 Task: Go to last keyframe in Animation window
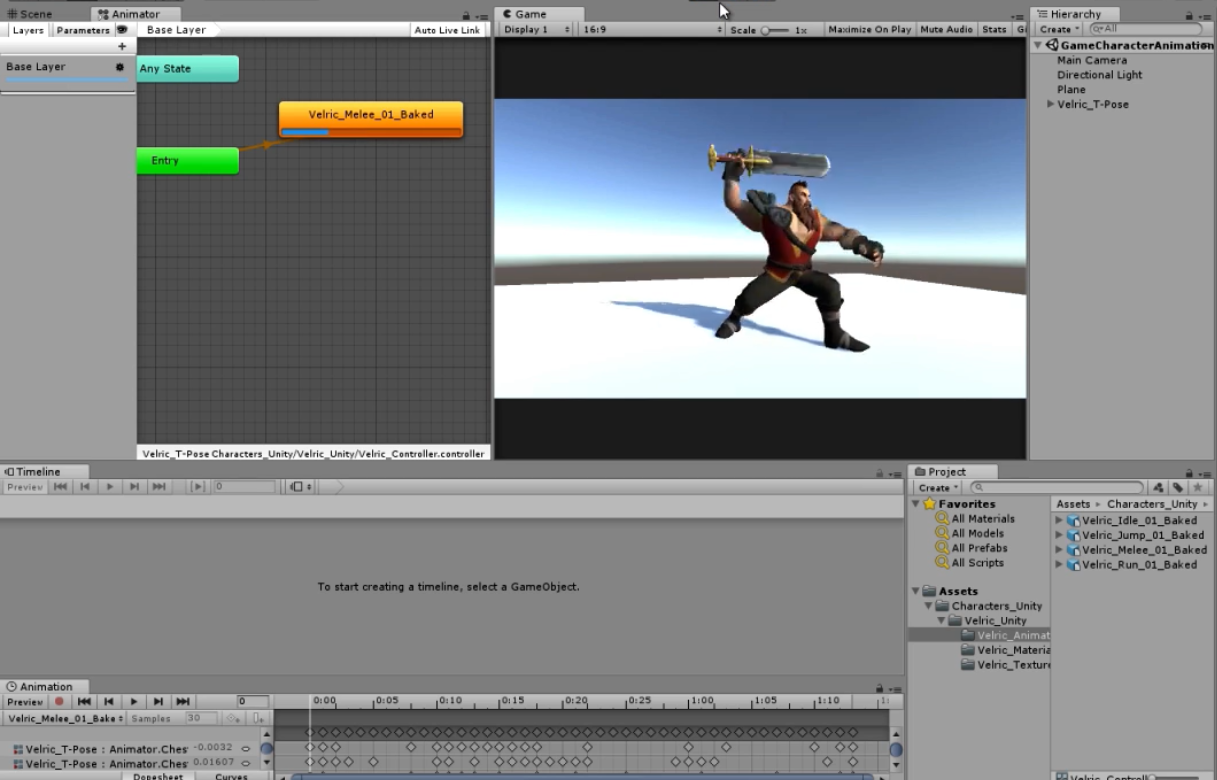(183, 702)
